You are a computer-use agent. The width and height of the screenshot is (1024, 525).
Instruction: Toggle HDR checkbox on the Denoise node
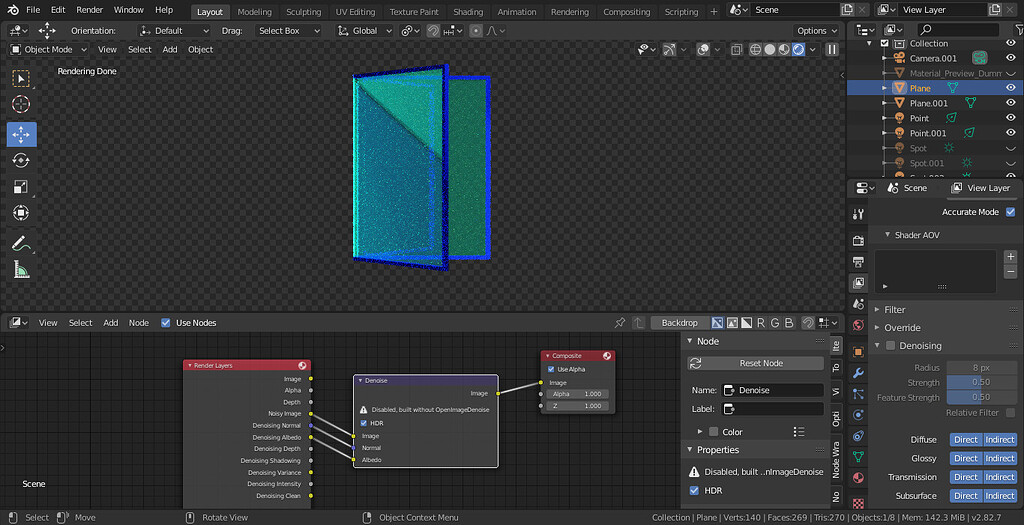point(364,423)
